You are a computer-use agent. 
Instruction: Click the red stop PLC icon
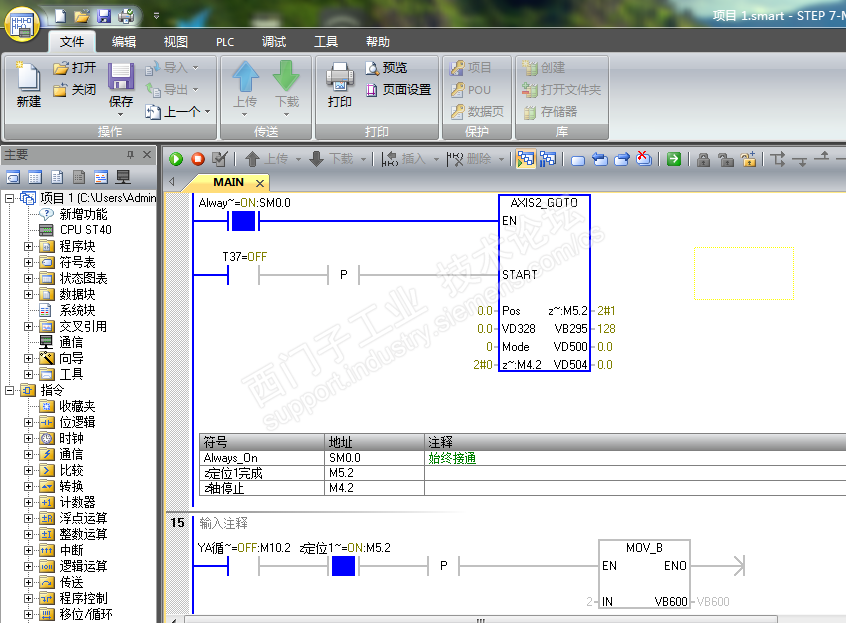[198, 159]
